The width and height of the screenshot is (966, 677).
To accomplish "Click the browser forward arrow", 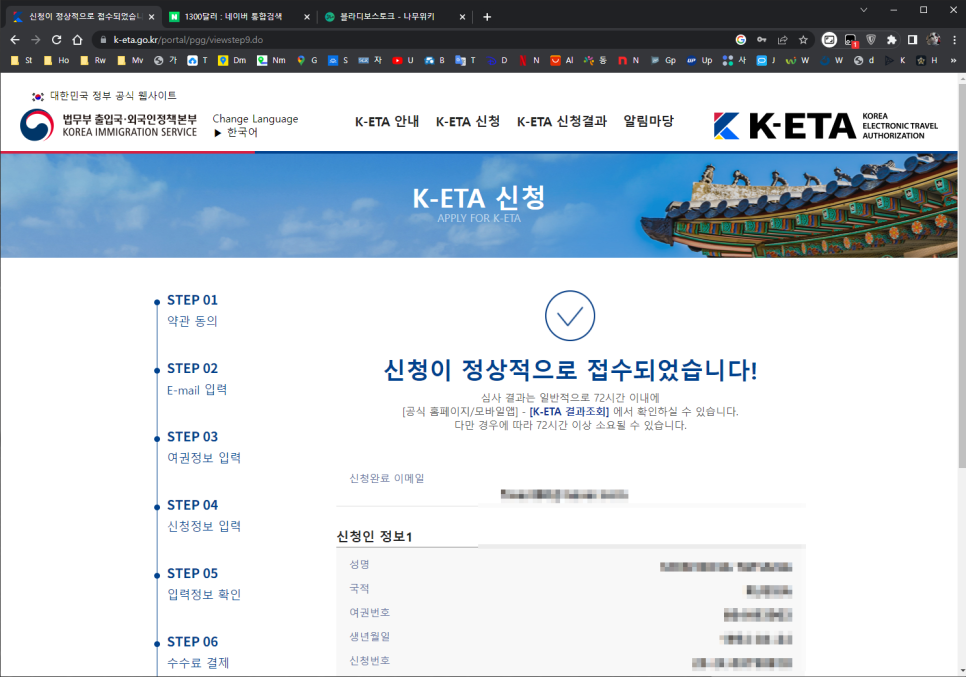I will pos(36,39).
